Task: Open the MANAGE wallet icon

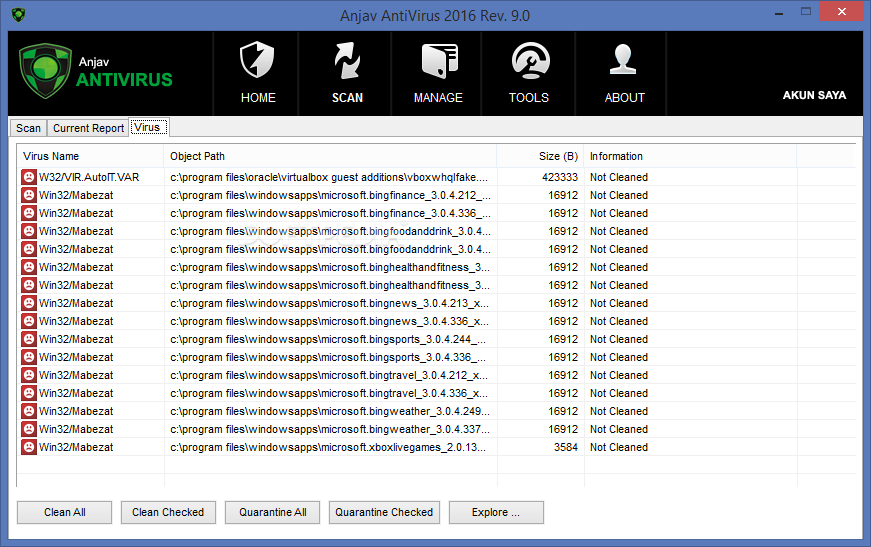Action: 439,61
